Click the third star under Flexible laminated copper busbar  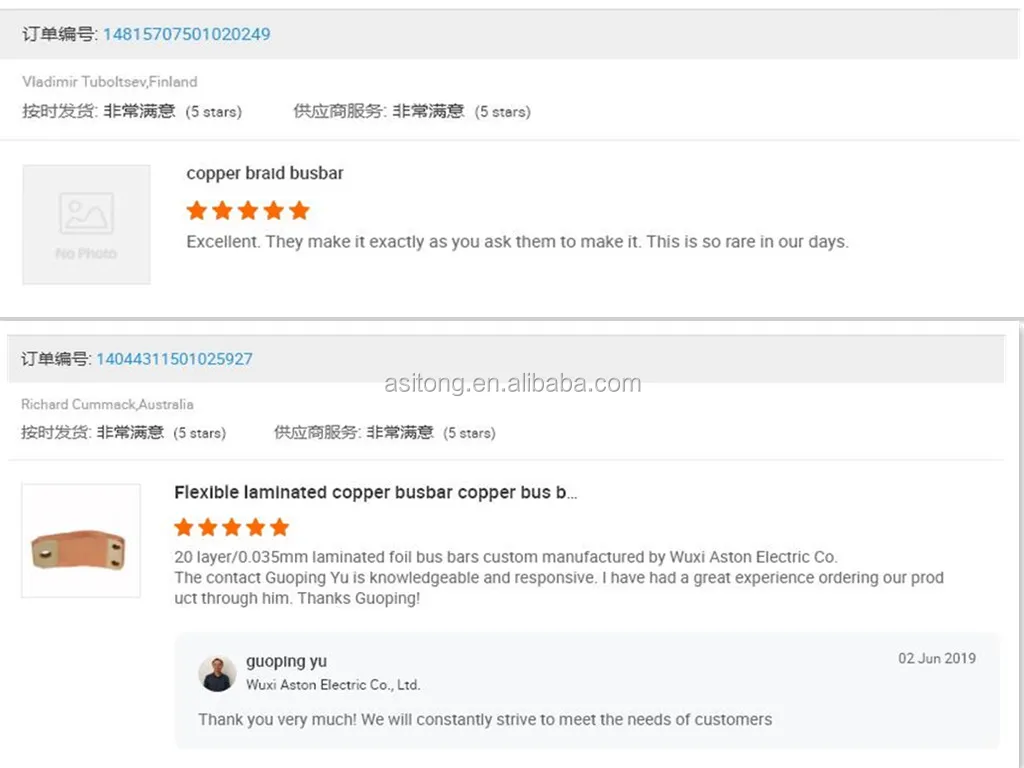pyautogui.click(x=231, y=527)
